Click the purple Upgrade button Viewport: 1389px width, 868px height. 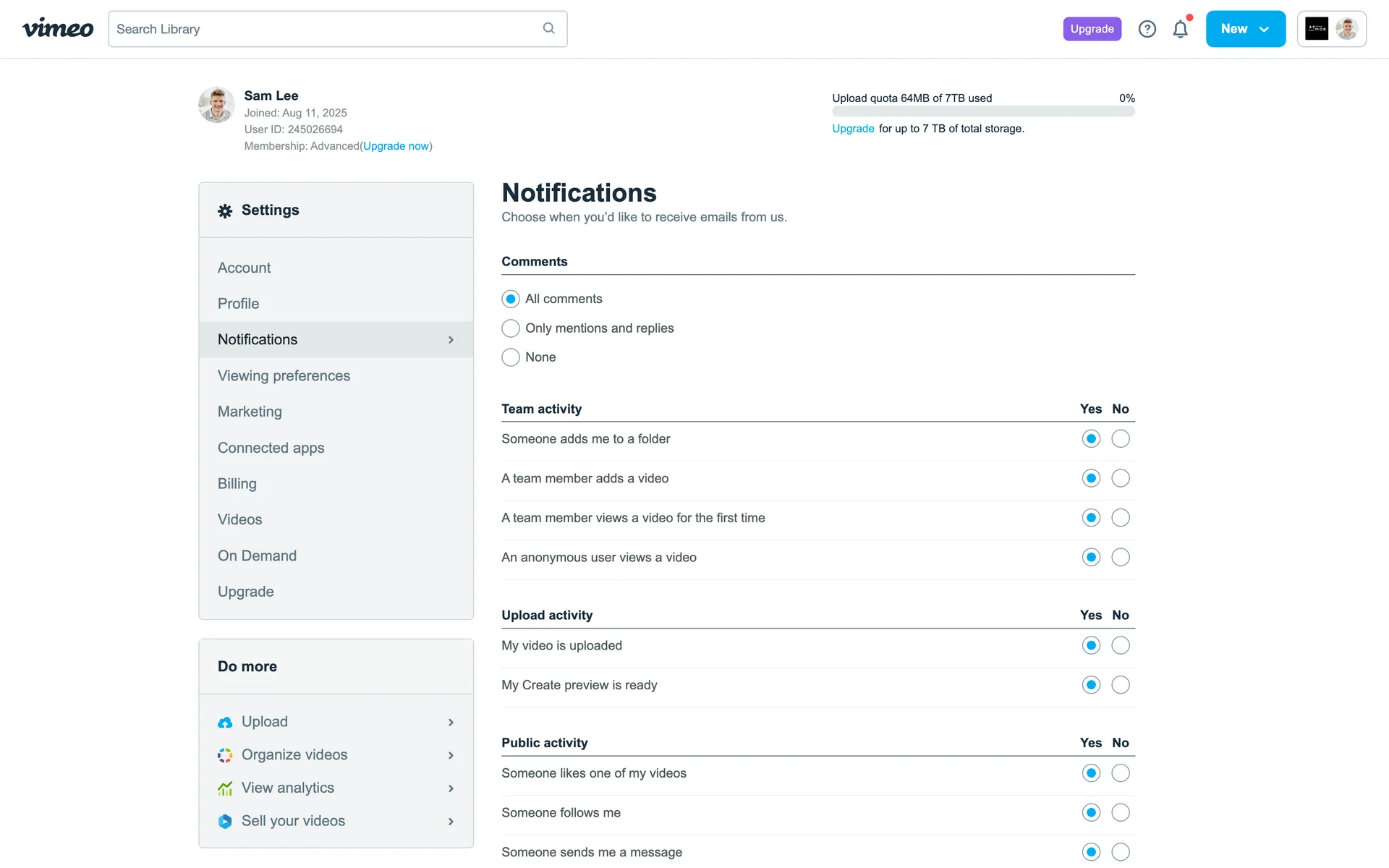tap(1092, 29)
